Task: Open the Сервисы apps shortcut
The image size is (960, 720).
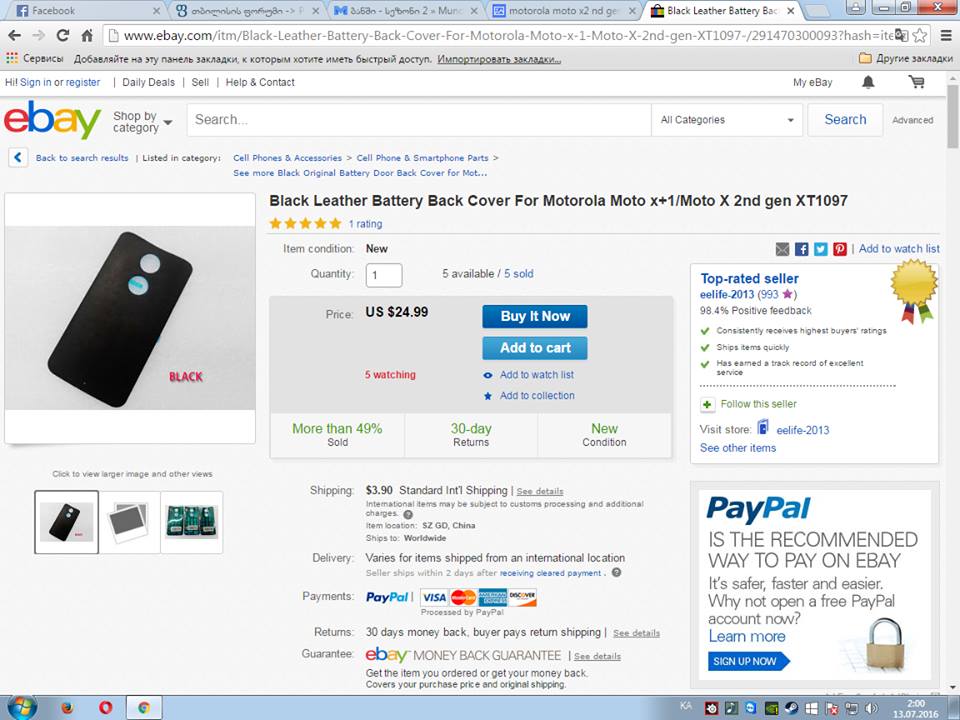Action: point(34,59)
